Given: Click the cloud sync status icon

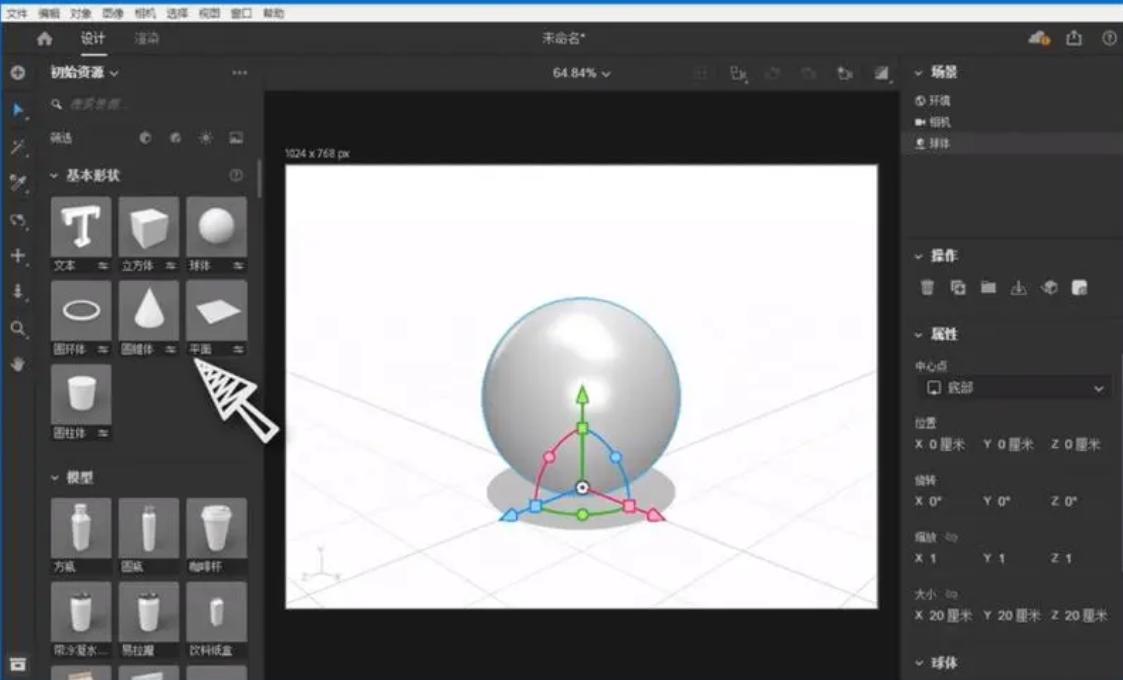Looking at the screenshot, I should click(x=1038, y=39).
